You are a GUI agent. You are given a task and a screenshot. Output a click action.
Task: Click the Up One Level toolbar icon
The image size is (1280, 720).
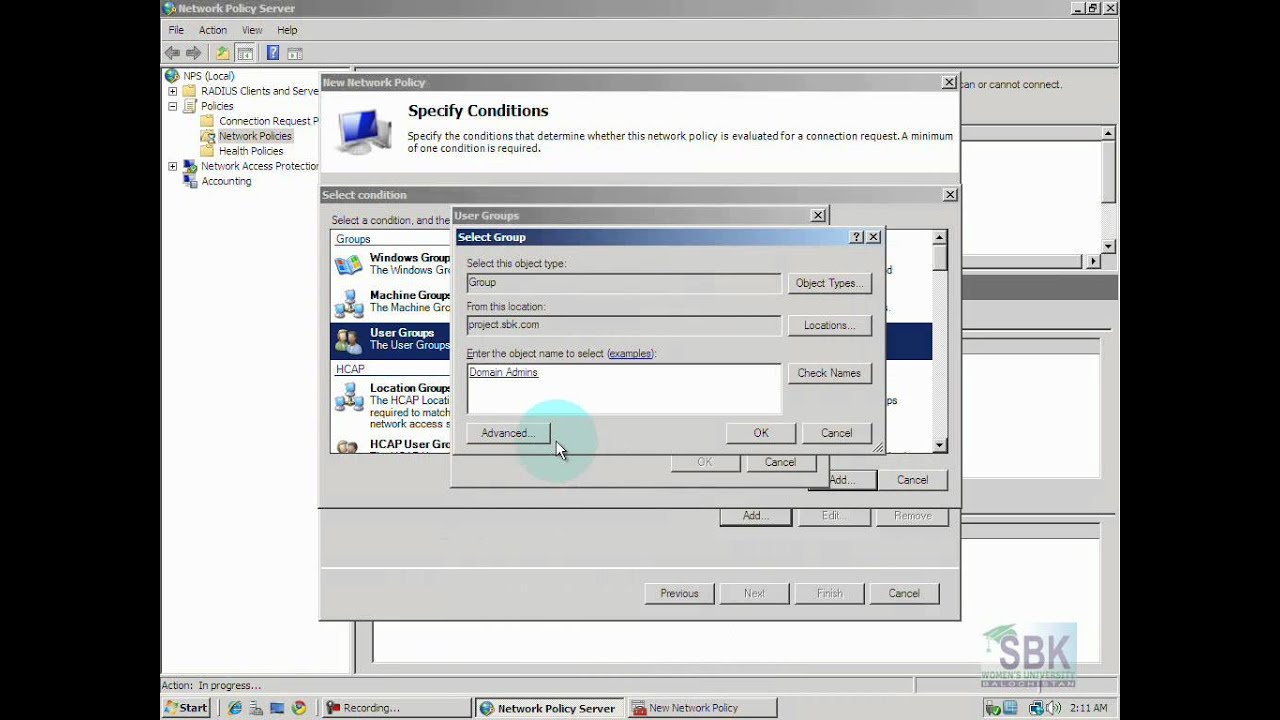click(222, 53)
